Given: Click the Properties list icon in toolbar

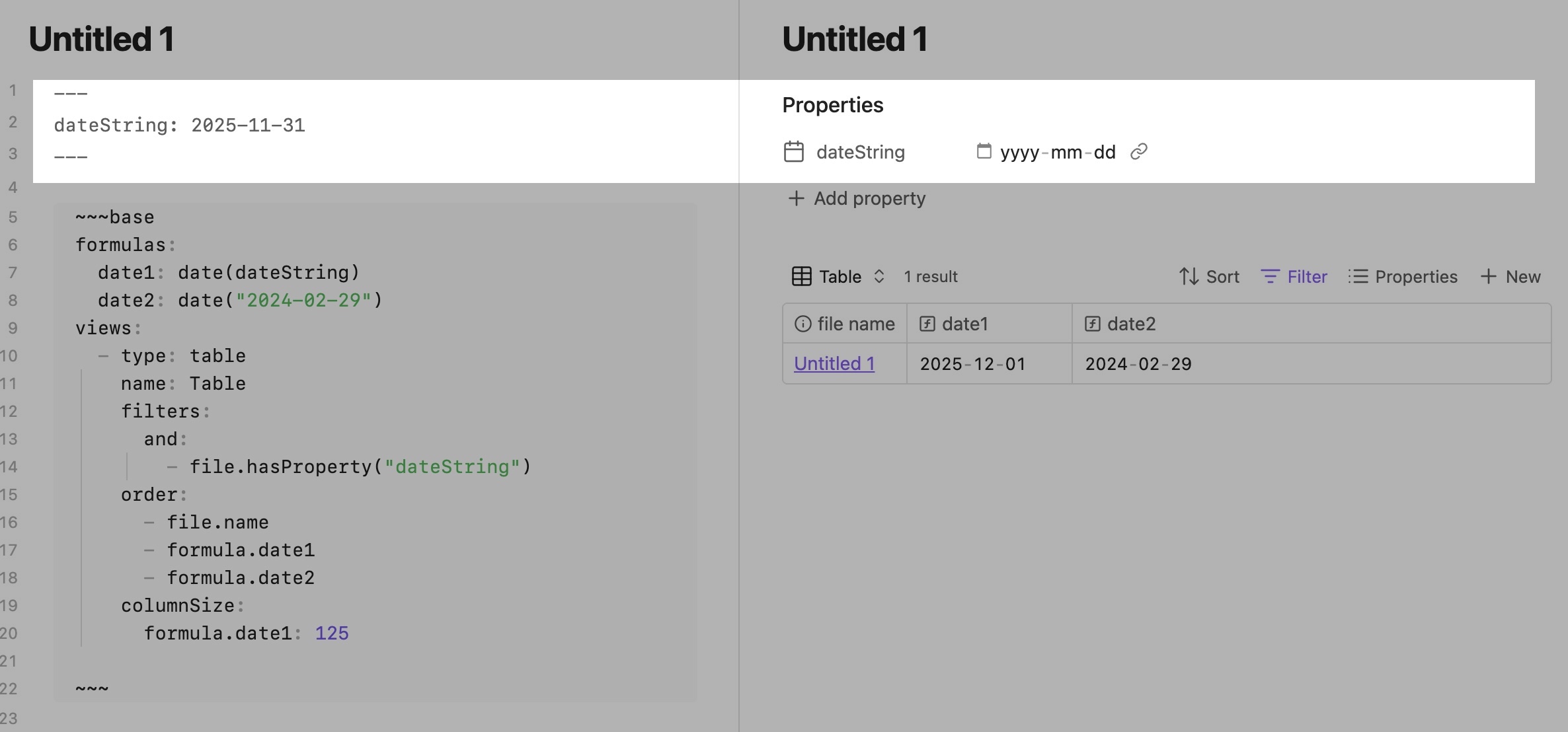Looking at the screenshot, I should click(x=1358, y=276).
